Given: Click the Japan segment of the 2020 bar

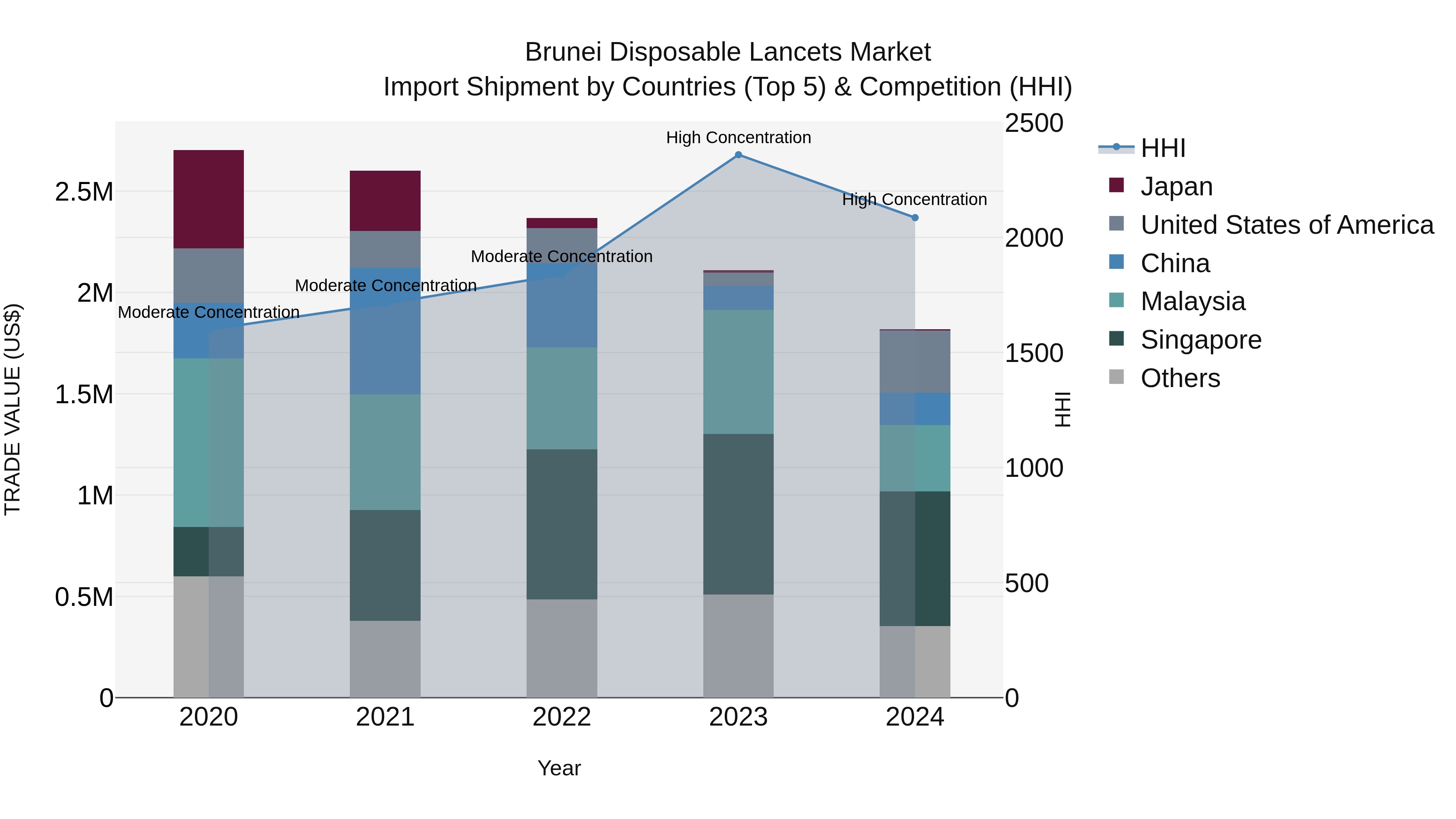Looking at the screenshot, I should [x=209, y=199].
